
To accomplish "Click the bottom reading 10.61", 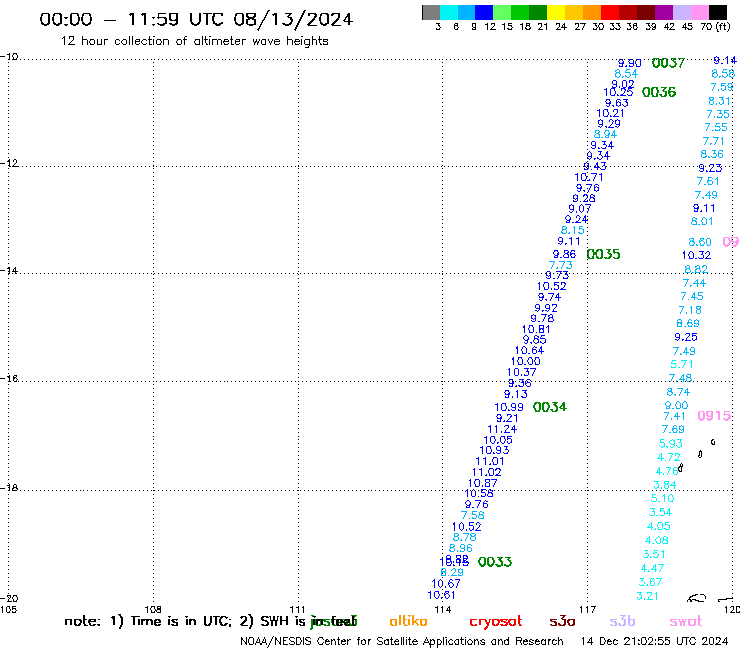I will (441, 596).
